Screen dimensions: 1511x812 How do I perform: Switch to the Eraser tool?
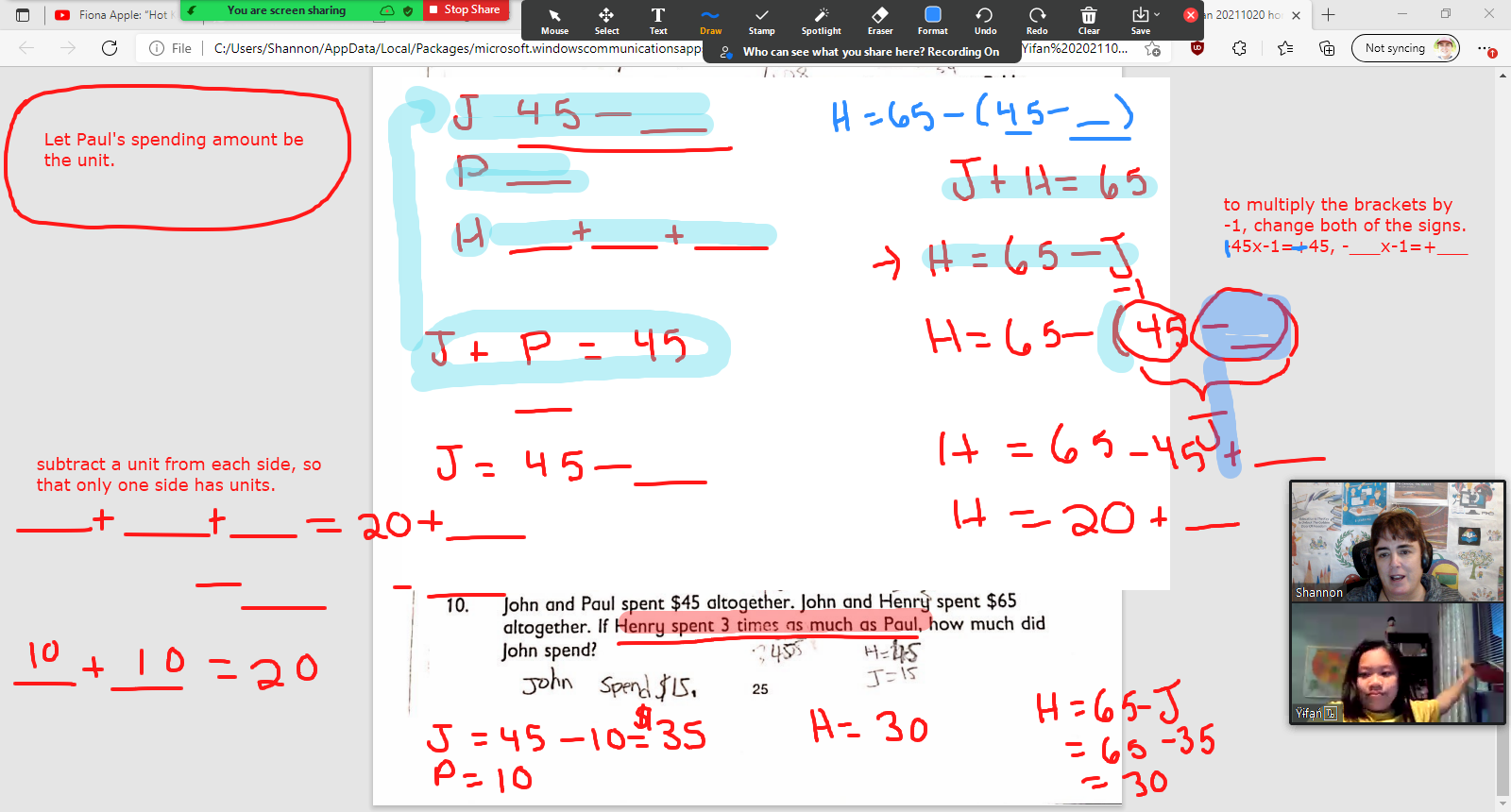[880, 20]
